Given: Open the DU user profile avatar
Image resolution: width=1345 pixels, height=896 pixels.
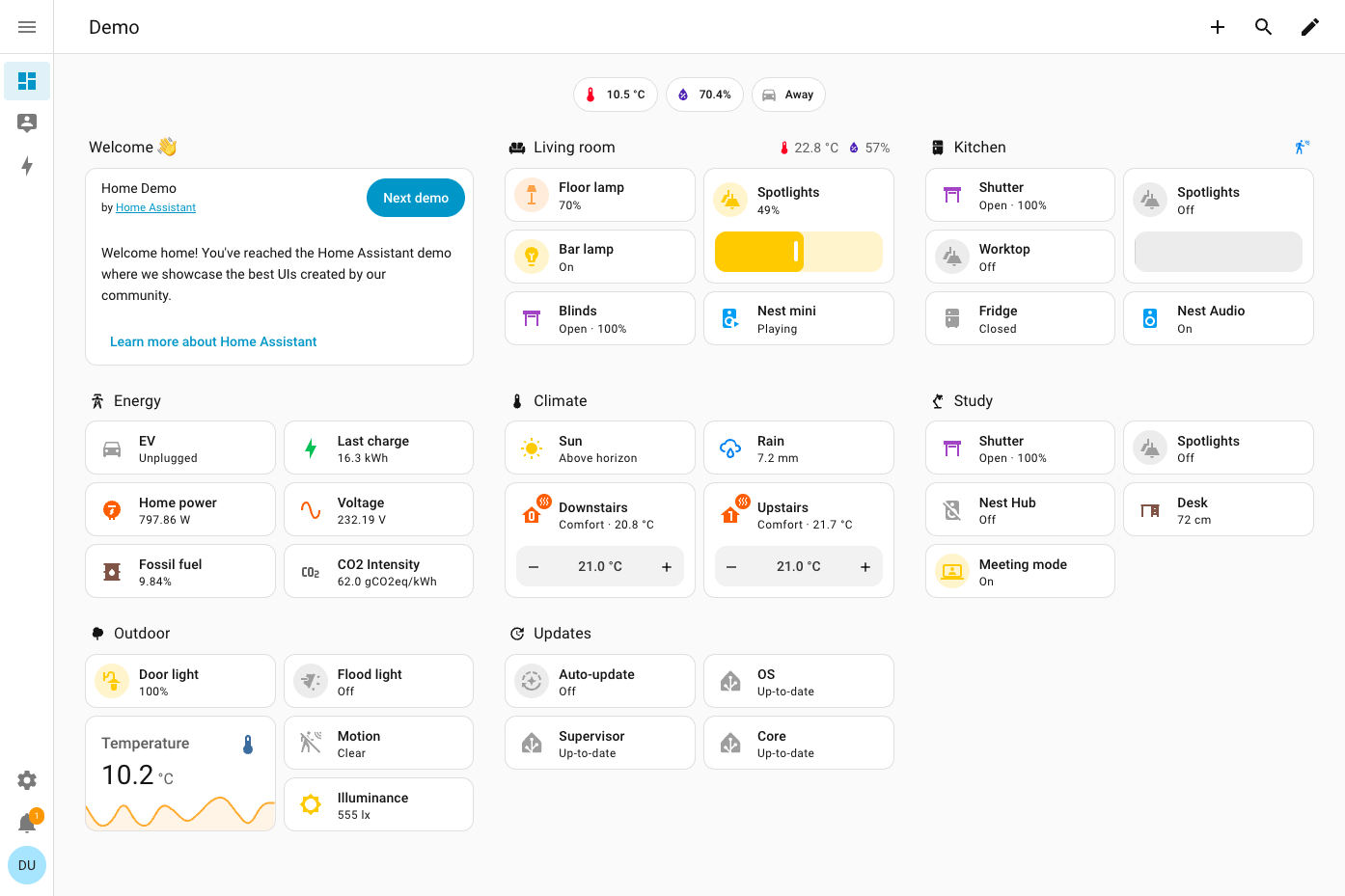Looking at the screenshot, I should coord(27,865).
